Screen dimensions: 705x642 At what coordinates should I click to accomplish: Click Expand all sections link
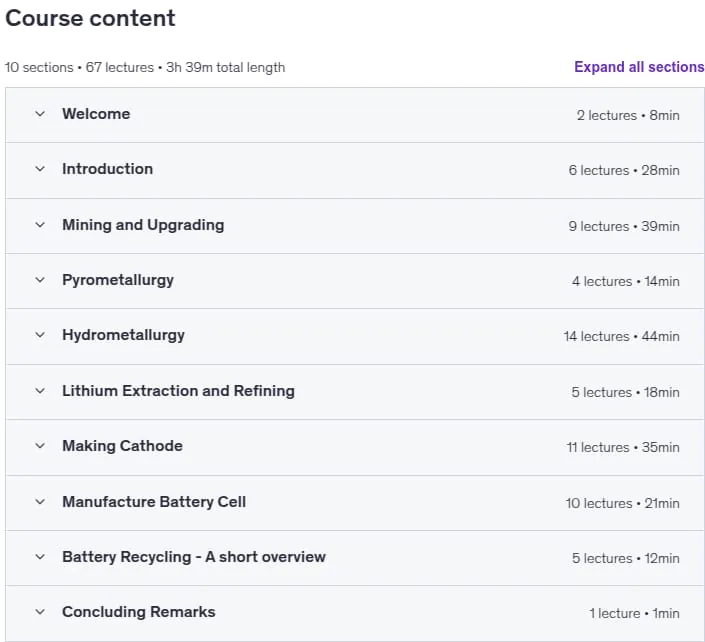[x=639, y=67]
